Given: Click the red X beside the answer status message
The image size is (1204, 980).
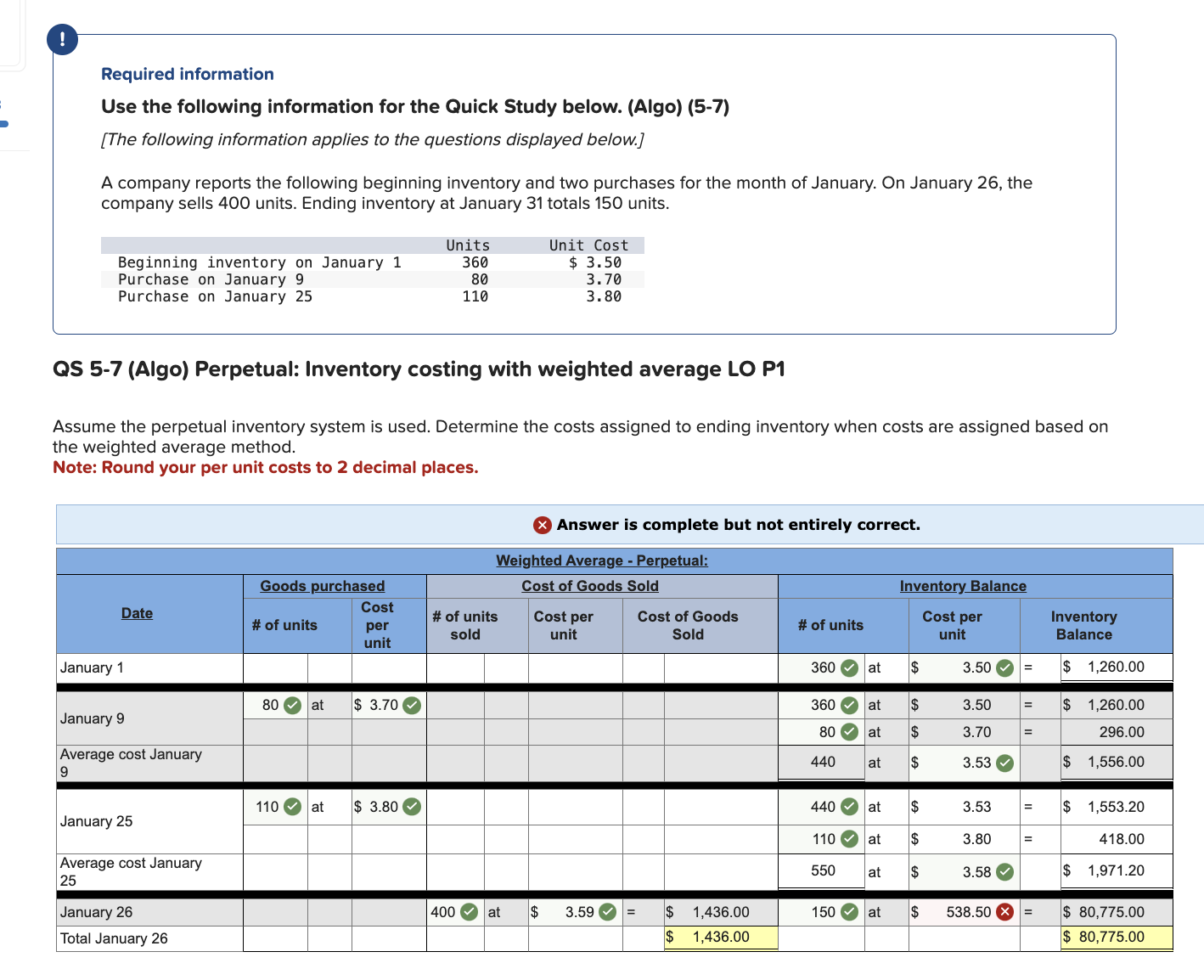Looking at the screenshot, I should point(543,525).
